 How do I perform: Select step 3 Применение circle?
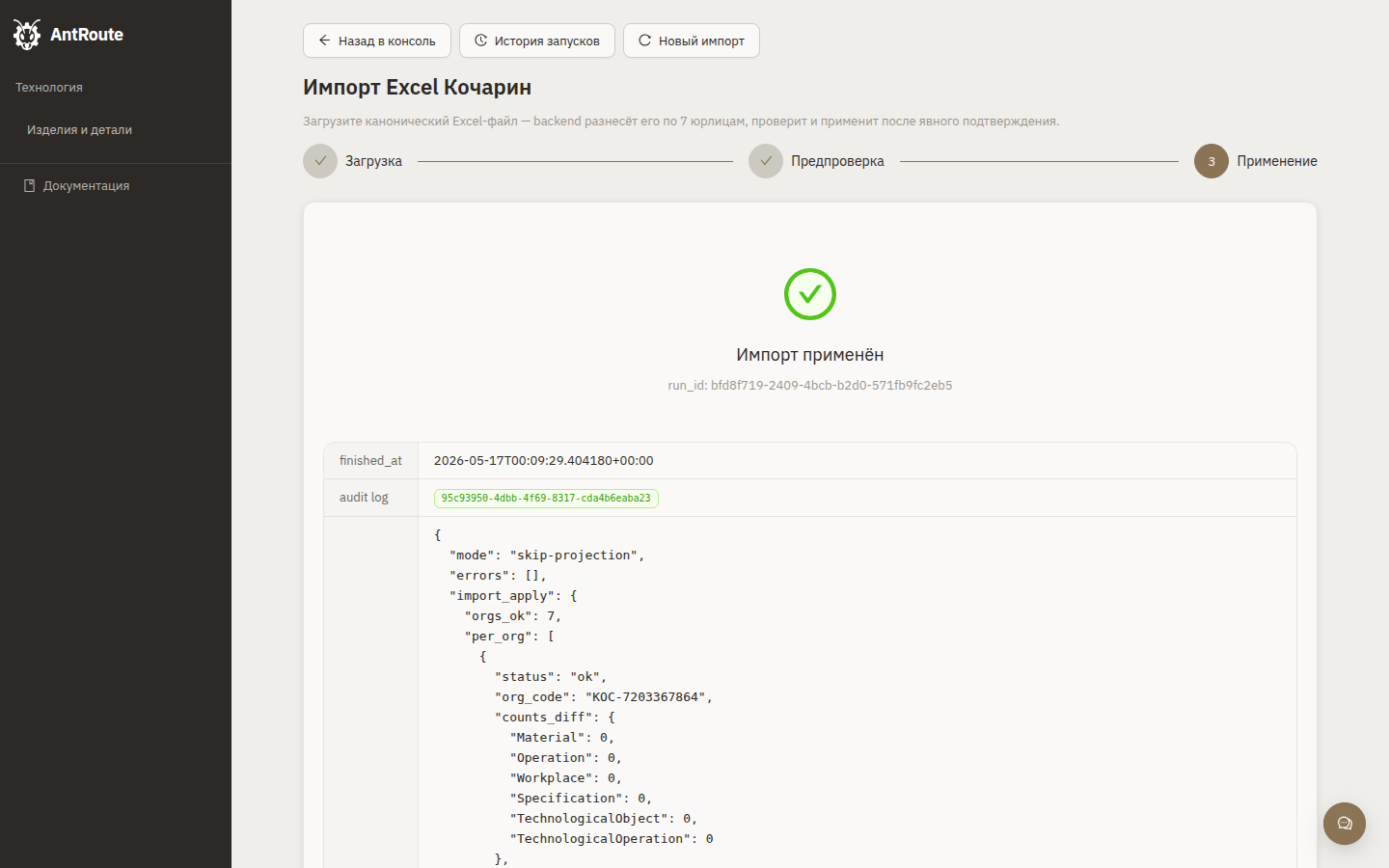(x=1212, y=161)
